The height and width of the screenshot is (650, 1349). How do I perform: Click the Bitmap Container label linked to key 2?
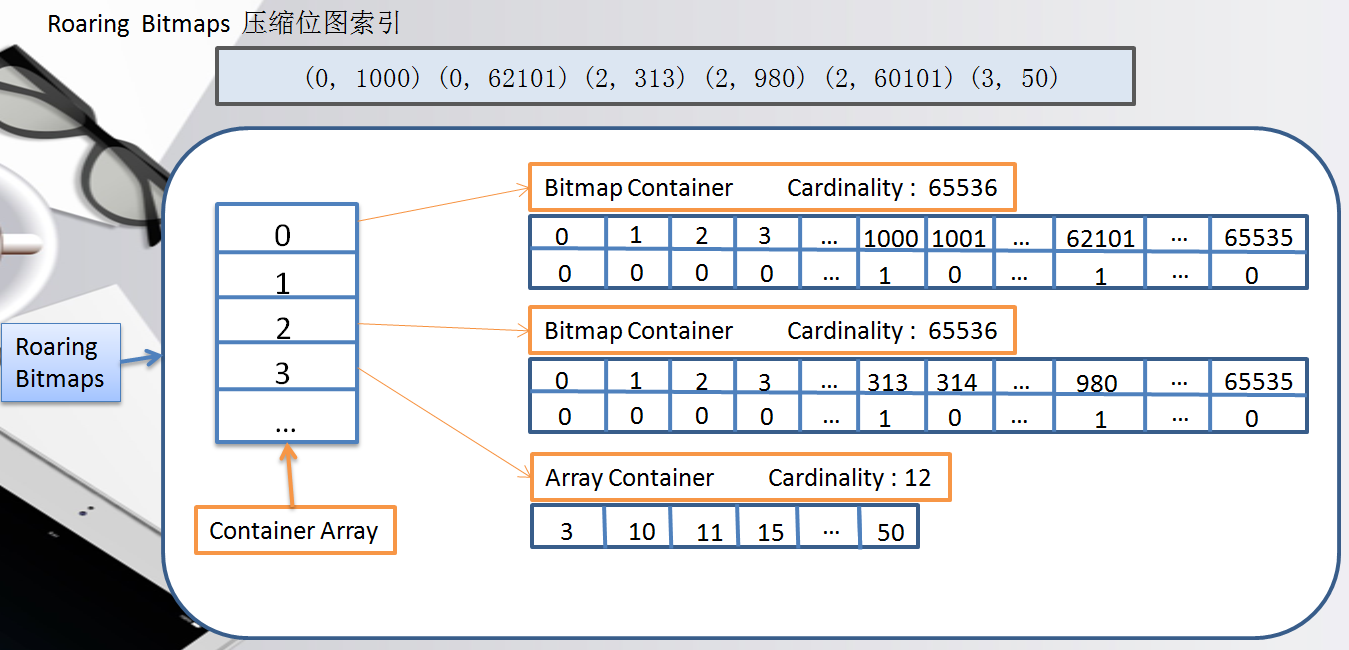pyautogui.click(x=772, y=330)
